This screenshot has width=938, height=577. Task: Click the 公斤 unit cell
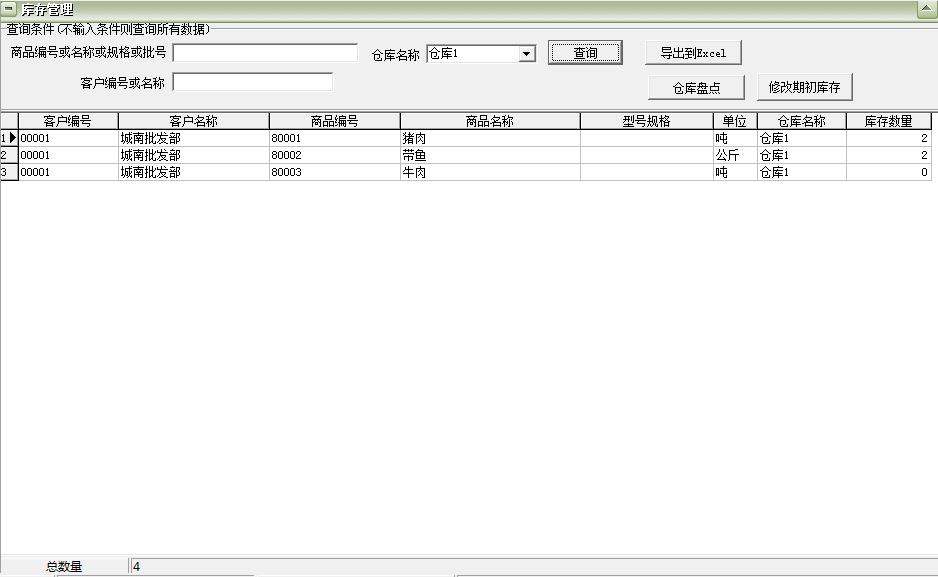(x=735, y=155)
